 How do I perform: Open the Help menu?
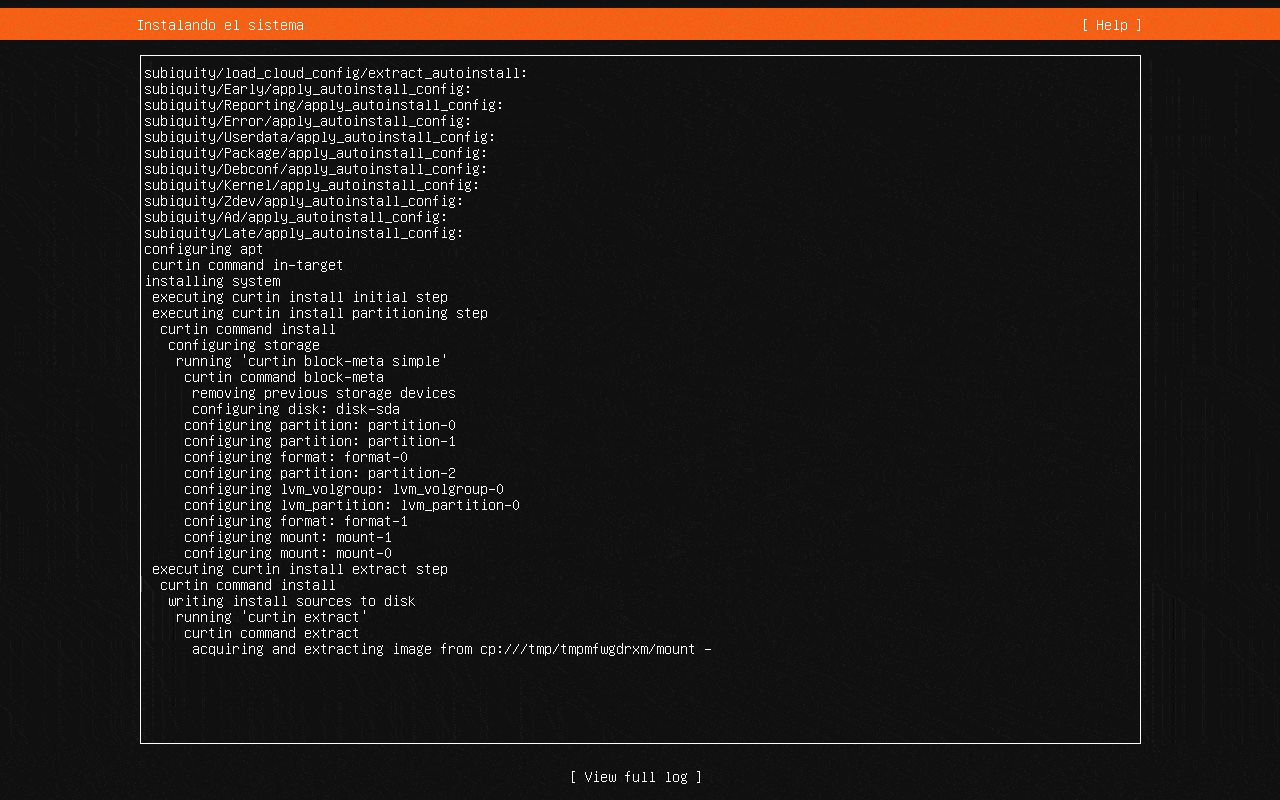point(1111,25)
